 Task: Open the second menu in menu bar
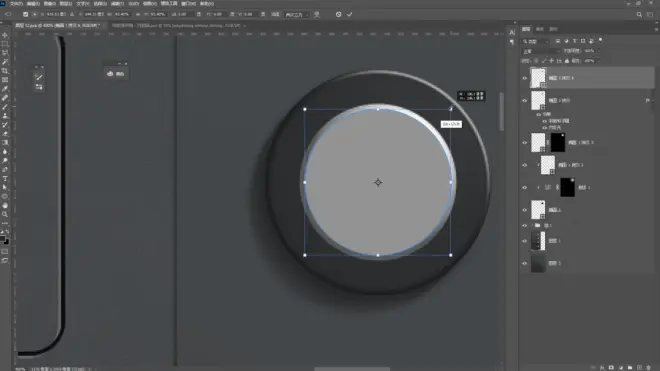pos(33,4)
